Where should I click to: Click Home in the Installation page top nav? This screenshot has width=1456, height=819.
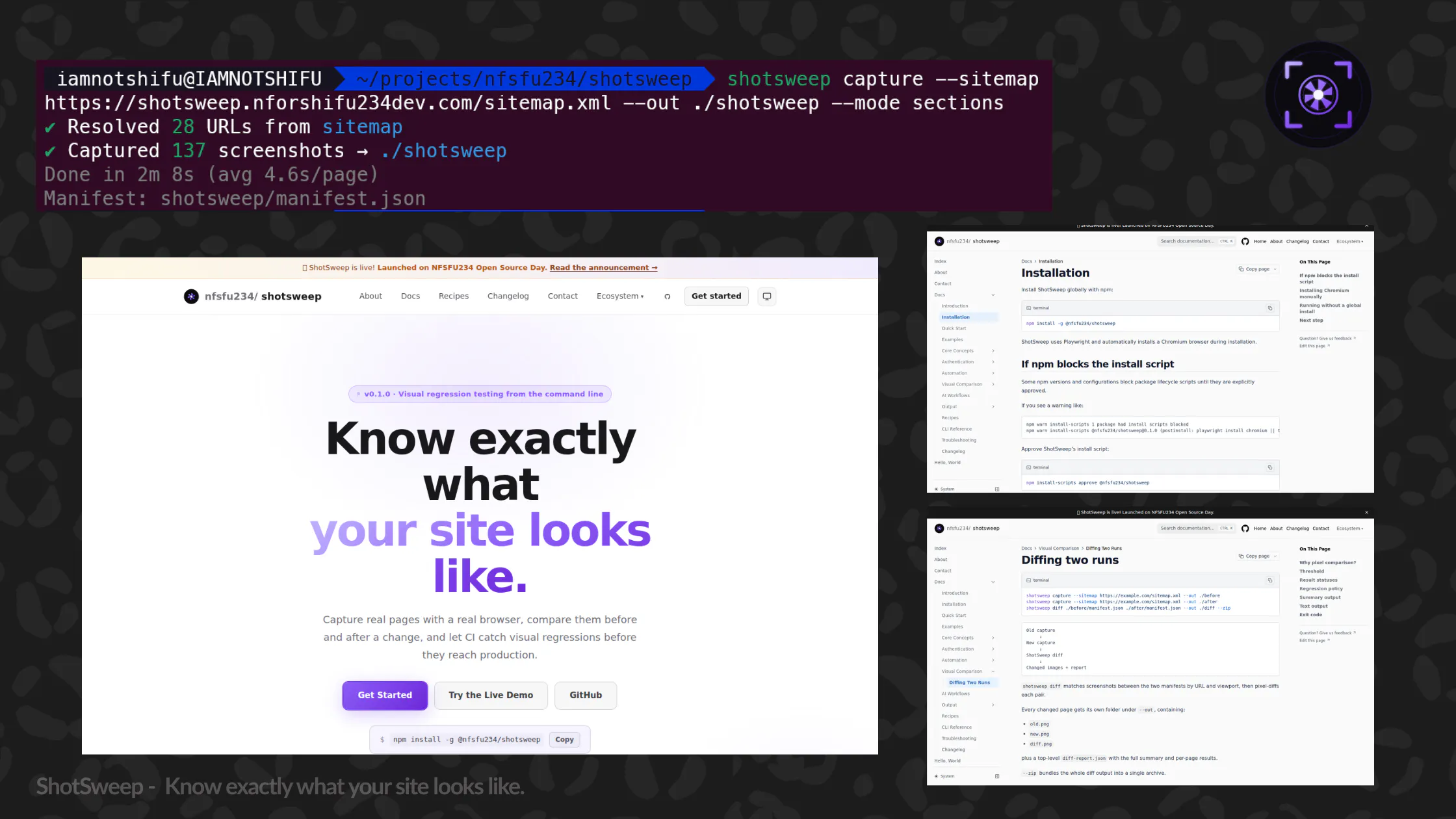(x=1260, y=241)
